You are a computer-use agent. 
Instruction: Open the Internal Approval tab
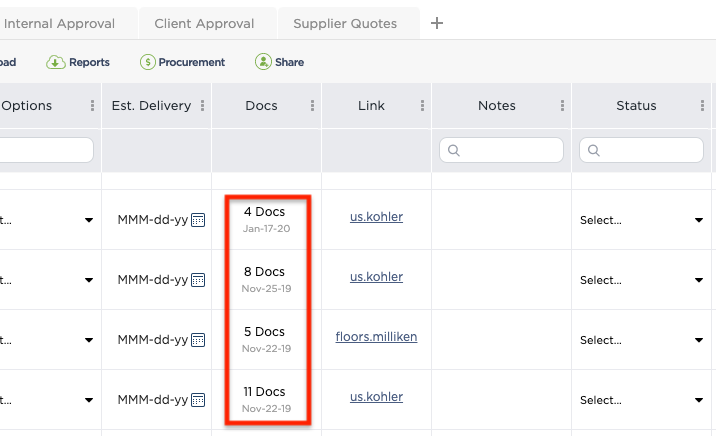coord(59,23)
